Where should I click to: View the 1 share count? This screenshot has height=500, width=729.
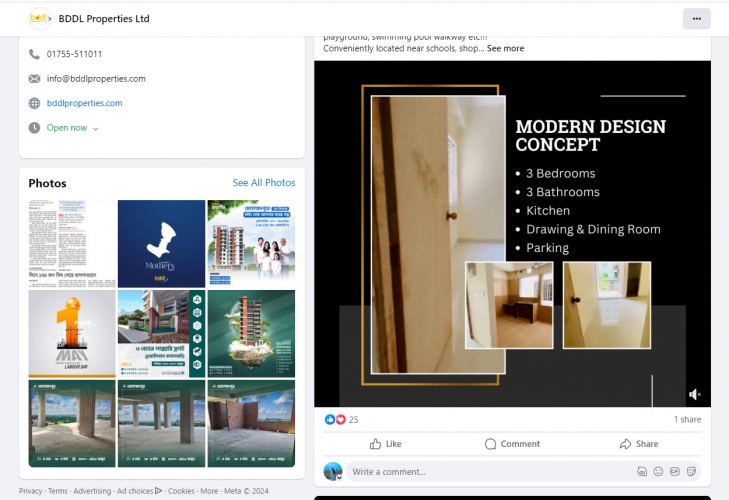click(687, 420)
